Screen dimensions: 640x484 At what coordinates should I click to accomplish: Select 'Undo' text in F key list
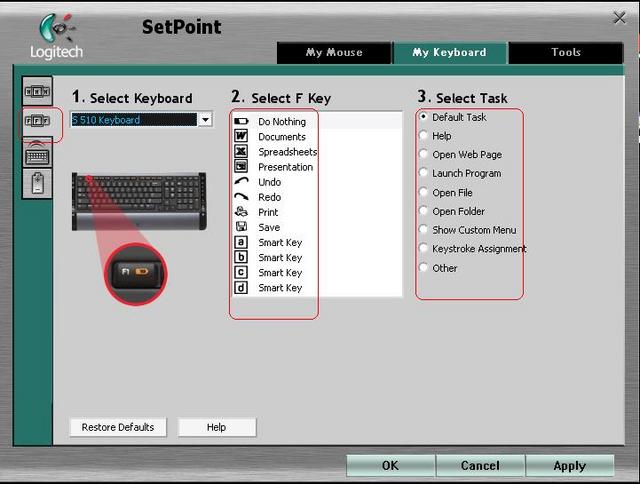270,182
